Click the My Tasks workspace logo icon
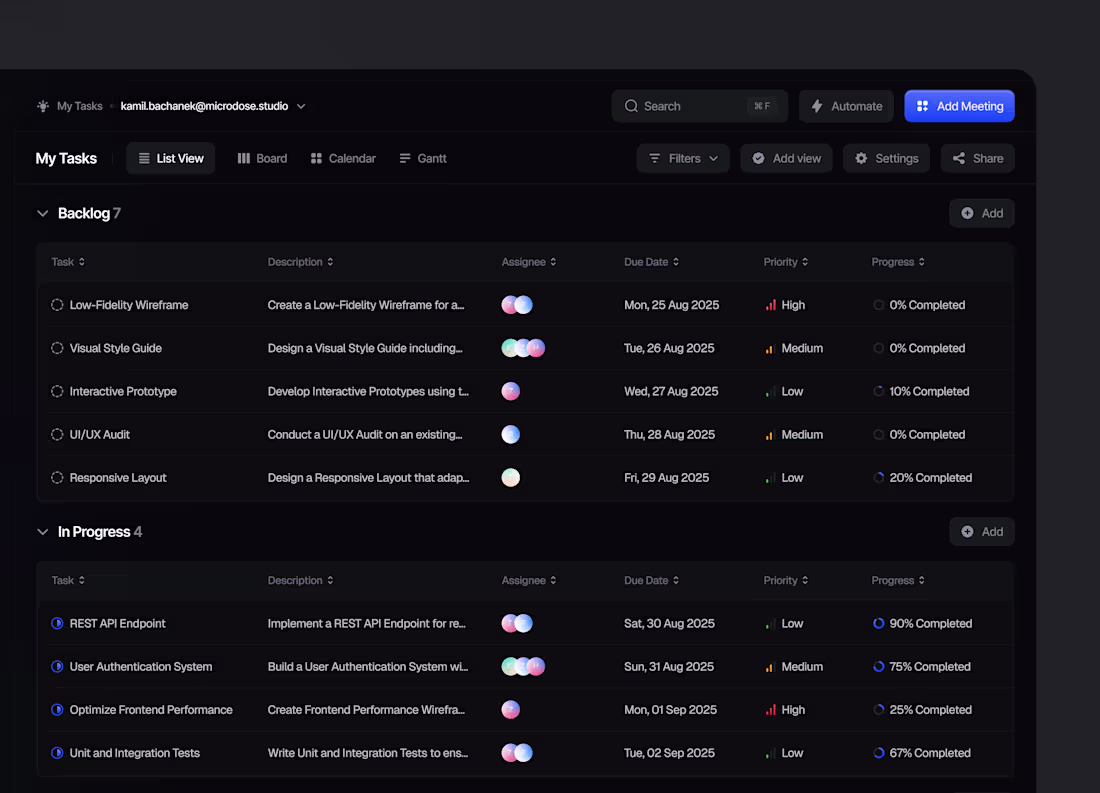The width and height of the screenshot is (1100, 793). coord(42,105)
